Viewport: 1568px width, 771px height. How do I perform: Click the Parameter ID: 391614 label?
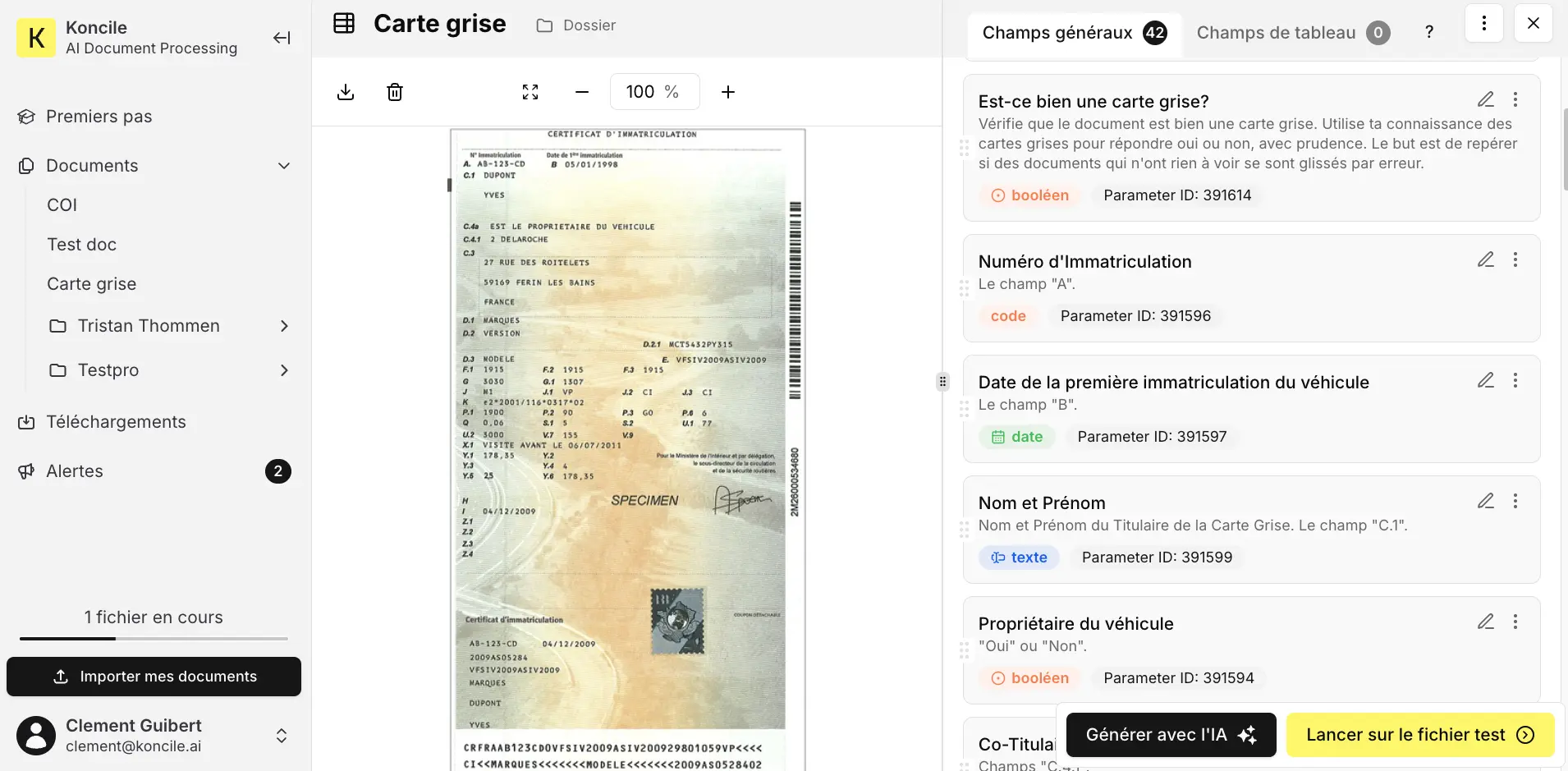[1177, 195]
